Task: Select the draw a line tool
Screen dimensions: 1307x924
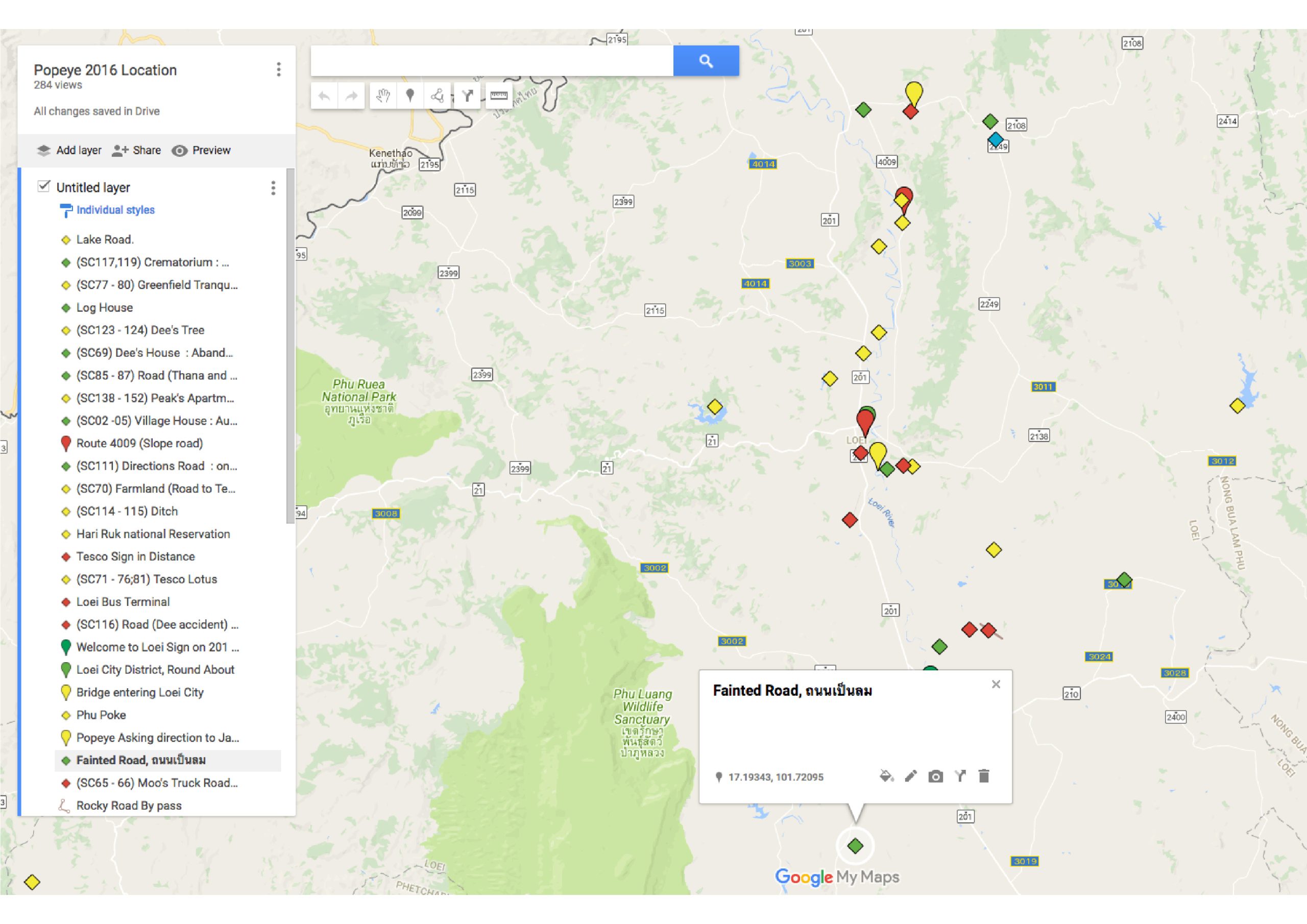Action: click(437, 95)
